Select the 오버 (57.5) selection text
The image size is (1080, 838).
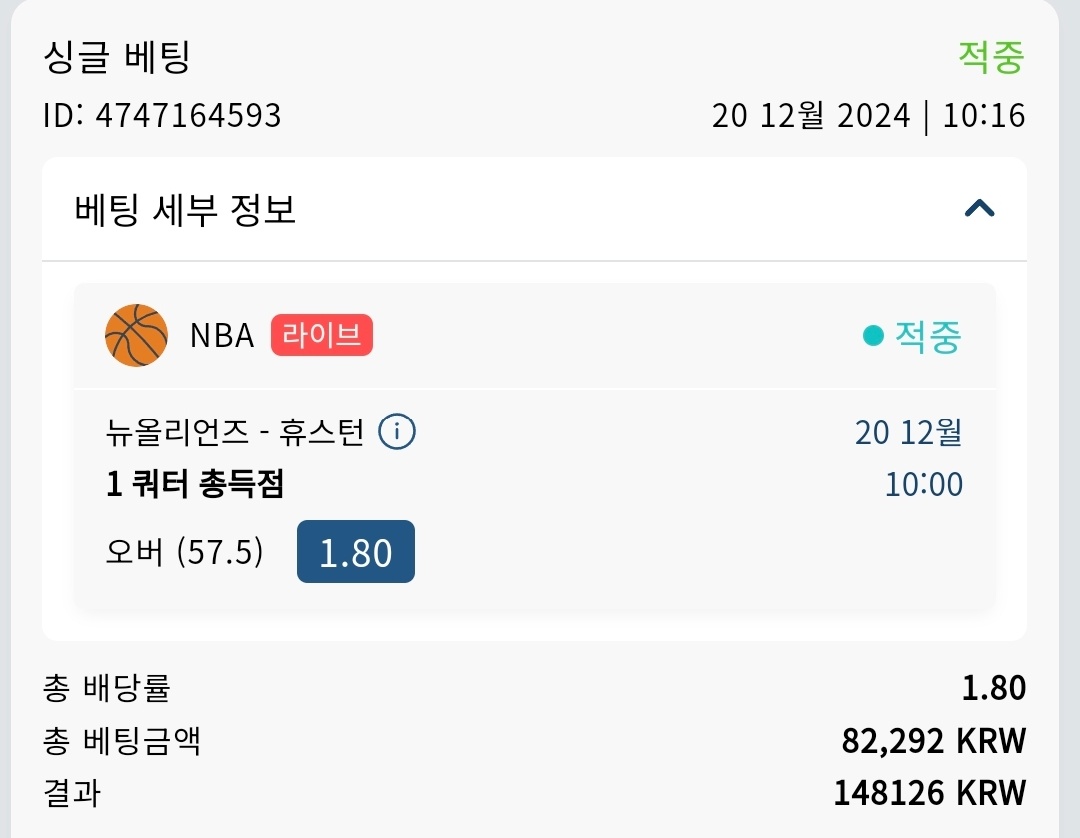pyautogui.click(x=184, y=551)
